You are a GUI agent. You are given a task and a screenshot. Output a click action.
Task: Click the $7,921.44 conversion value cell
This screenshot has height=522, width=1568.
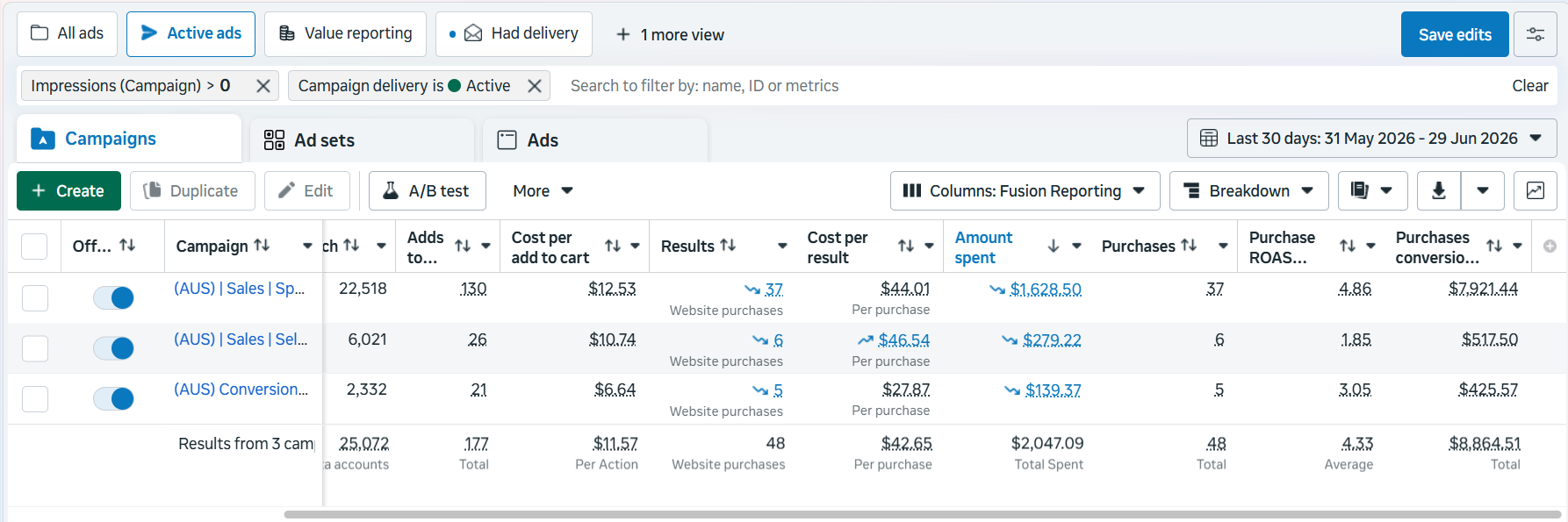(x=1483, y=289)
